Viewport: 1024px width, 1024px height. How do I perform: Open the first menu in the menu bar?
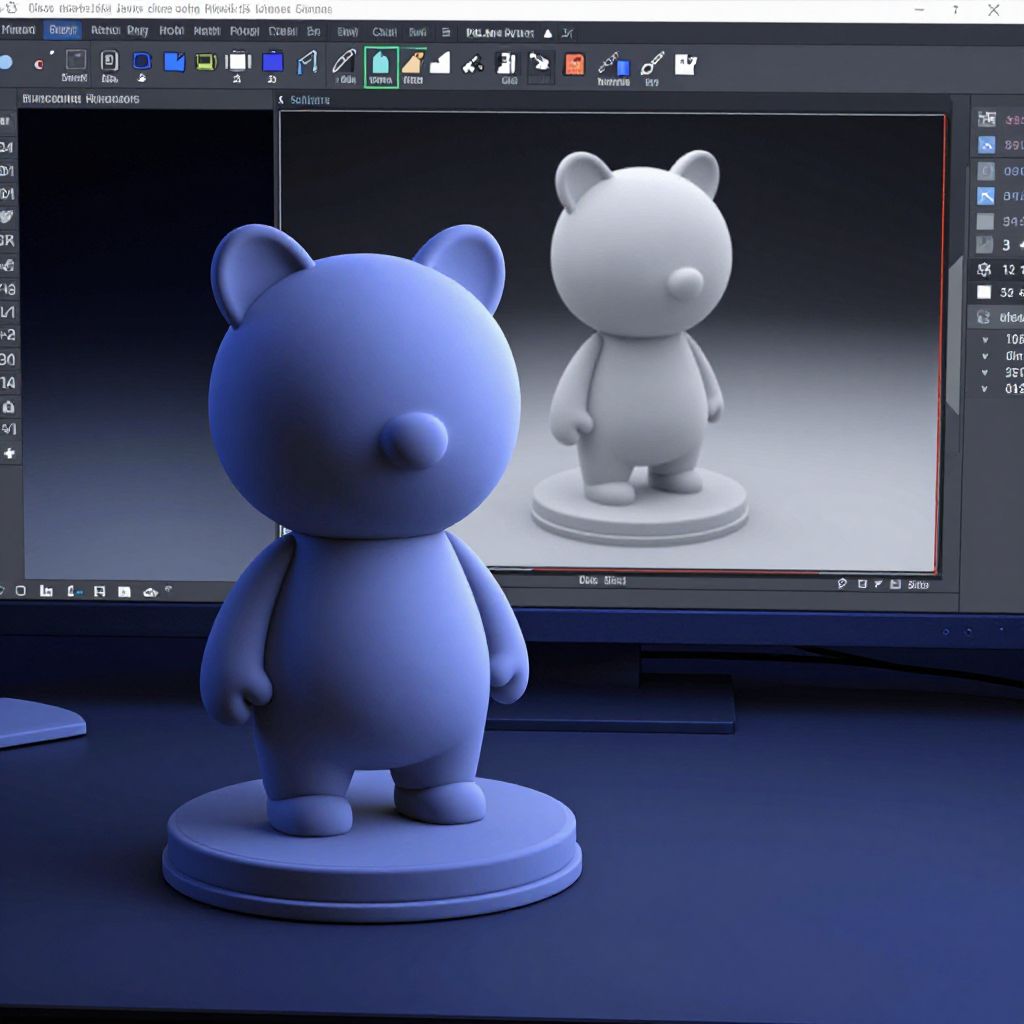point(19,30)
